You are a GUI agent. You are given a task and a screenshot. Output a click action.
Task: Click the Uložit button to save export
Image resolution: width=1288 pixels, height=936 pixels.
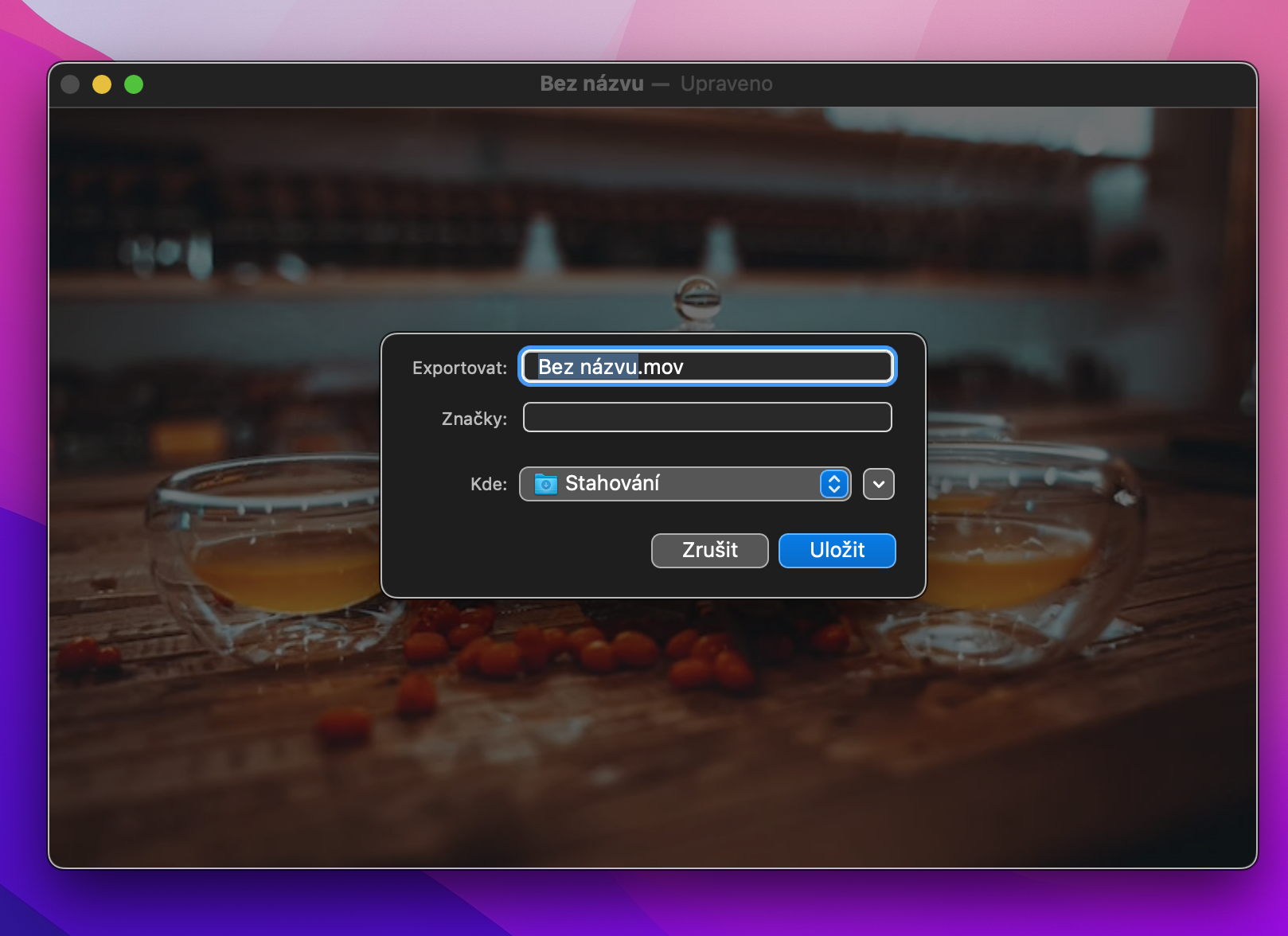[837, 550]
